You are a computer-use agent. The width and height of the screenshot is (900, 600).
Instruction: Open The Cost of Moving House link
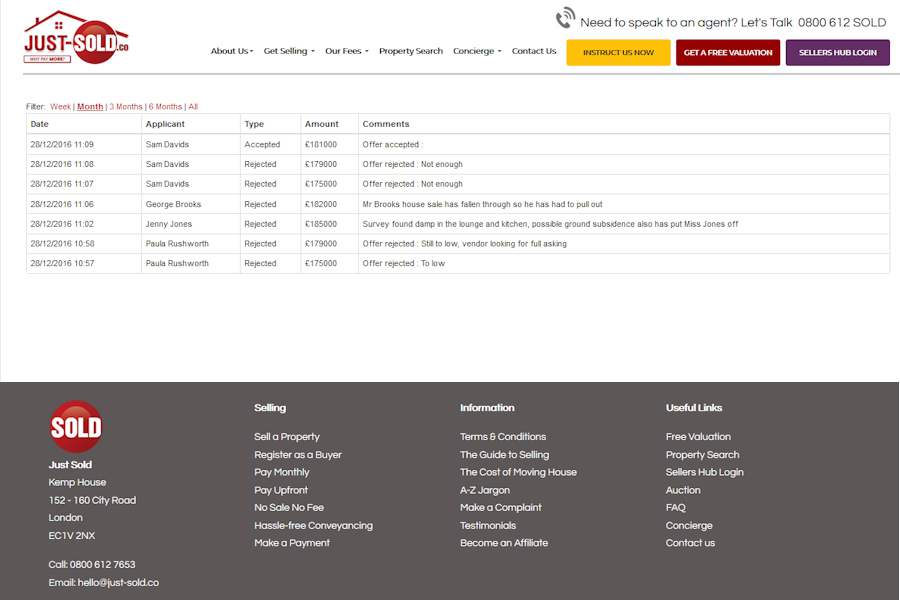518,473
